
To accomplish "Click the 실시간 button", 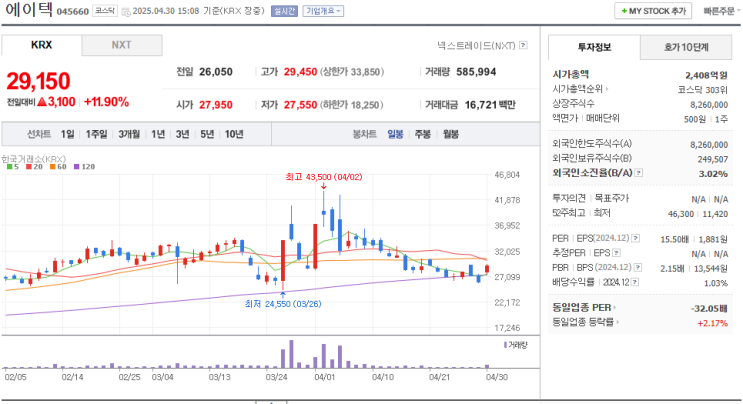I will point(284,11).
